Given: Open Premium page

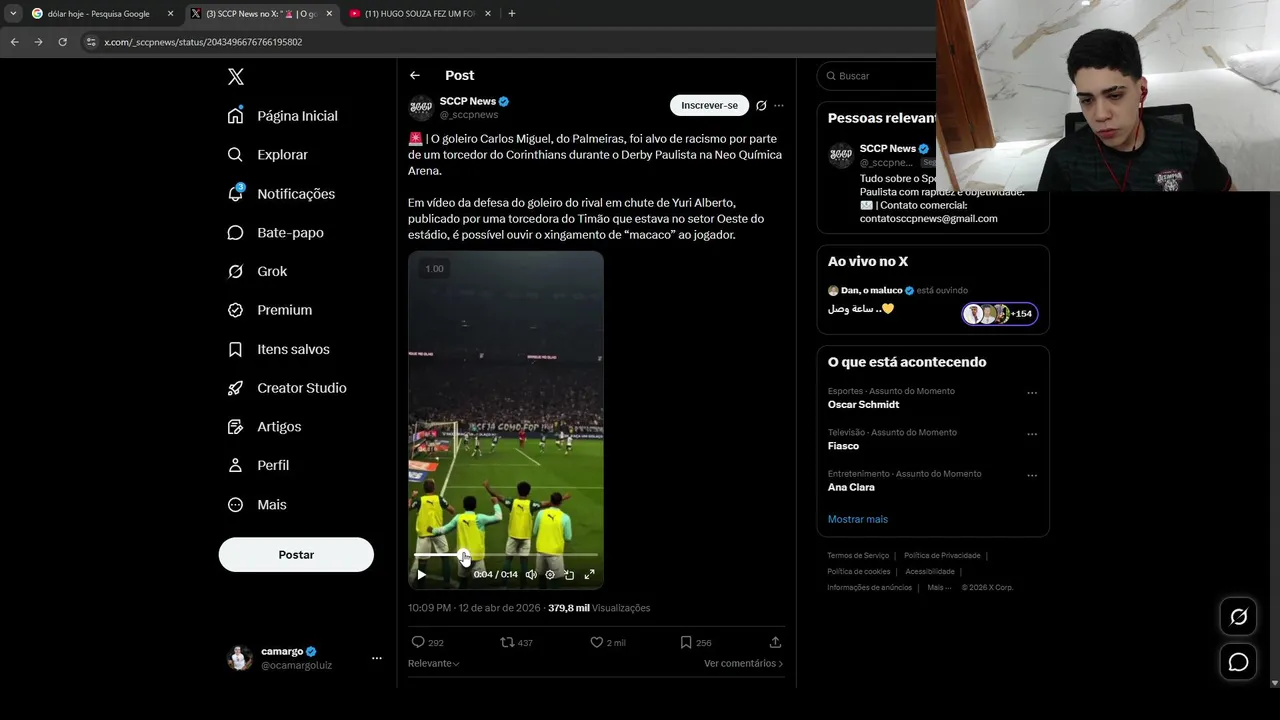Looking at the screenshot, I should (x=270, y=310).
